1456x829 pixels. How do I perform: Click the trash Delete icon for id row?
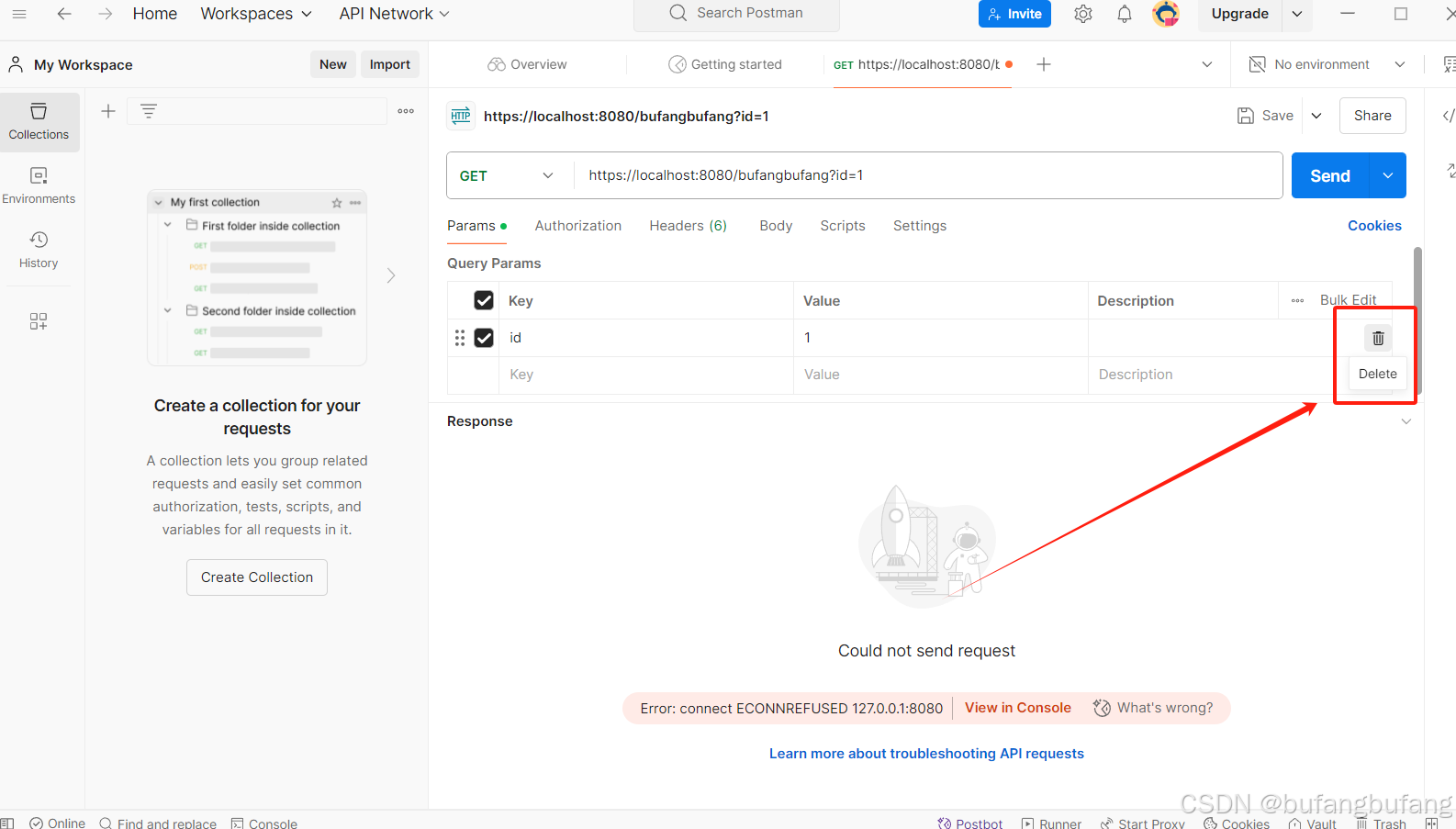[1378, 338]
